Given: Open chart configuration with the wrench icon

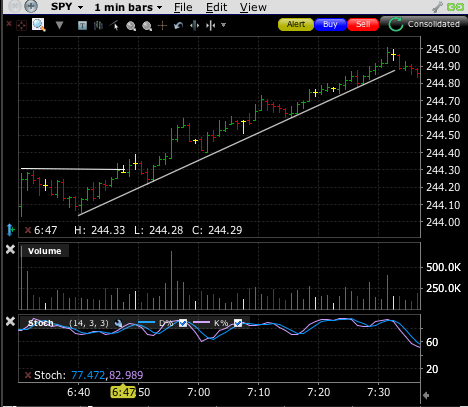Looking at the screenshot, I should click(x=438, y=7).
